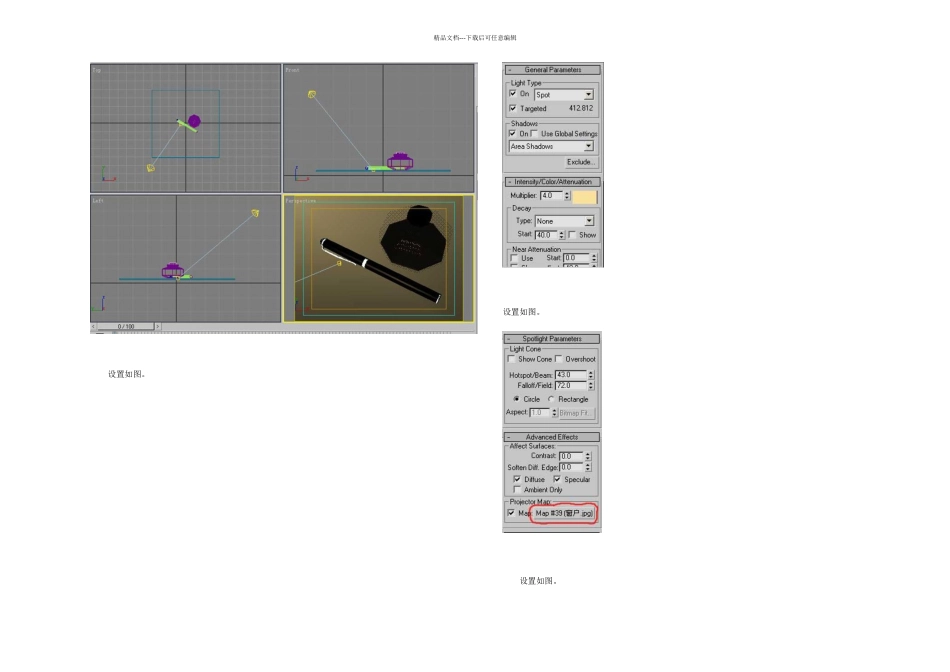Toggle the Diffuse checkbox
The image size is (950, 672).
tap(517, 479)
